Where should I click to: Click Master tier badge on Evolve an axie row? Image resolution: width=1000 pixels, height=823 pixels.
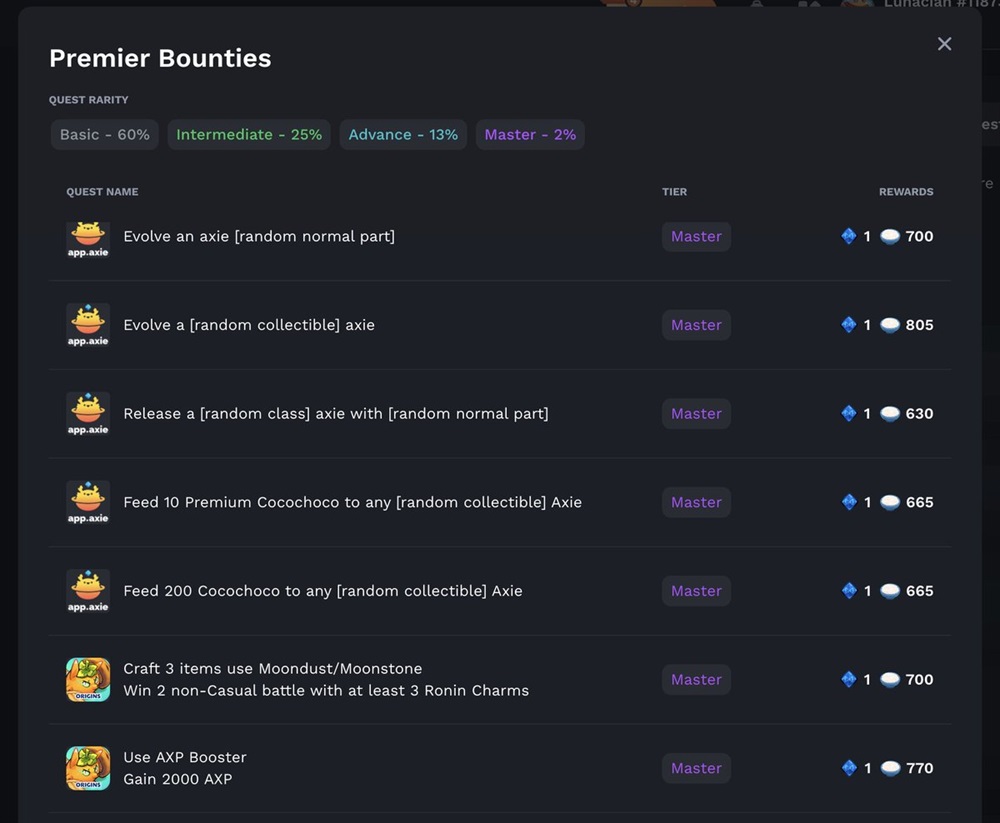(x=696, y=237)
